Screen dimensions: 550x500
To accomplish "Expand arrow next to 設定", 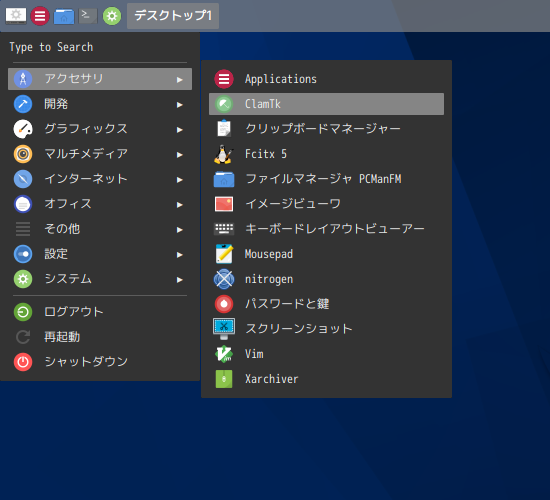I will [x=180, y=255].
